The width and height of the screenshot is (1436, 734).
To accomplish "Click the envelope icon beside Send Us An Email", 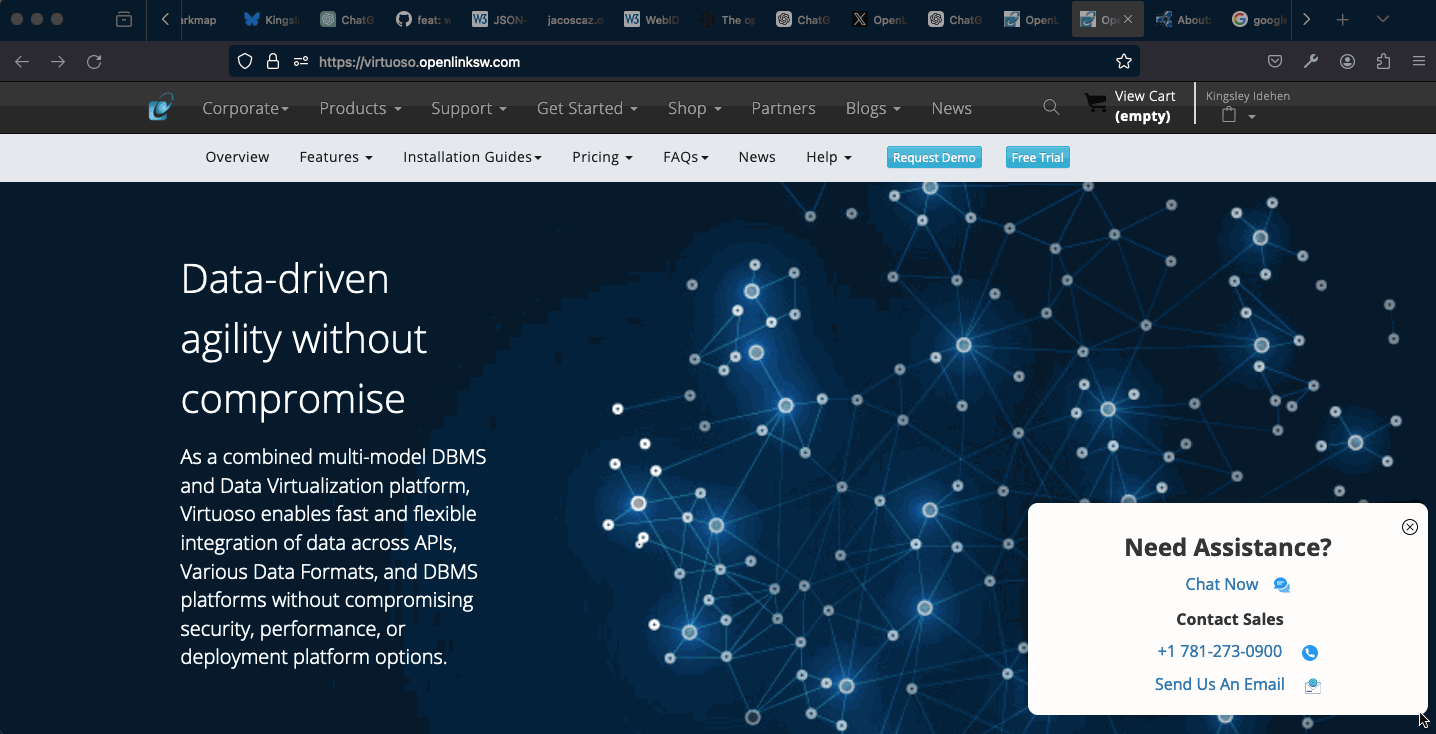I will 1313,685.
